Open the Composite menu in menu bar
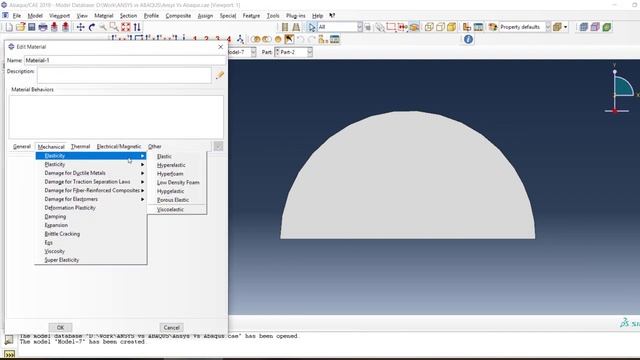Image resolution: width=640 pixels, height=360 pixels. pos(178,16)
